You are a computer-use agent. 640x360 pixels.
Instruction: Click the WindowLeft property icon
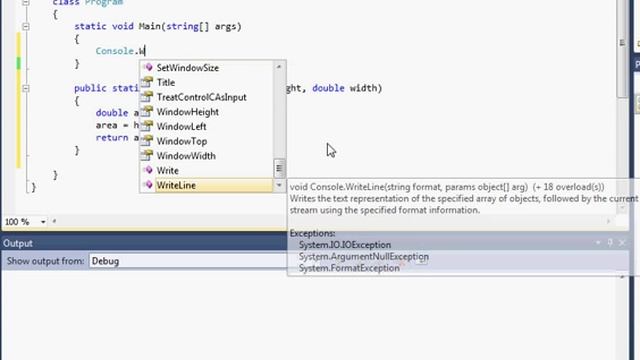(147, 126)
